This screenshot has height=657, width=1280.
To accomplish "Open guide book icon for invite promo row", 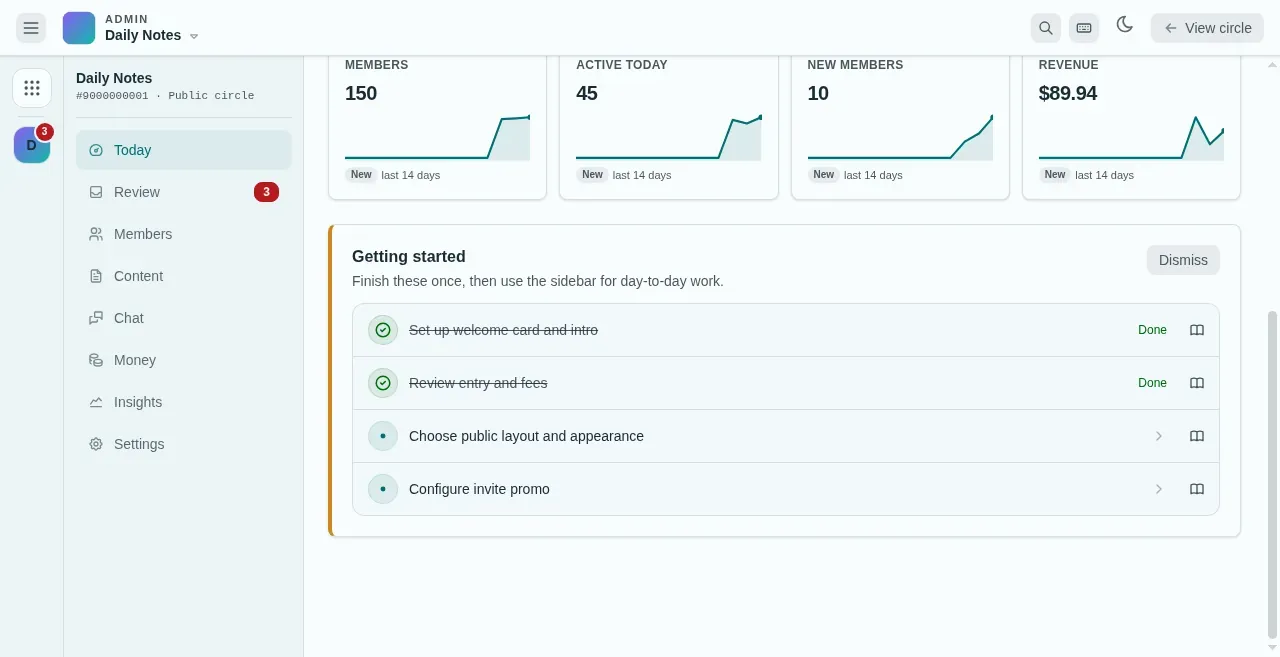I will click(1197, 489).
